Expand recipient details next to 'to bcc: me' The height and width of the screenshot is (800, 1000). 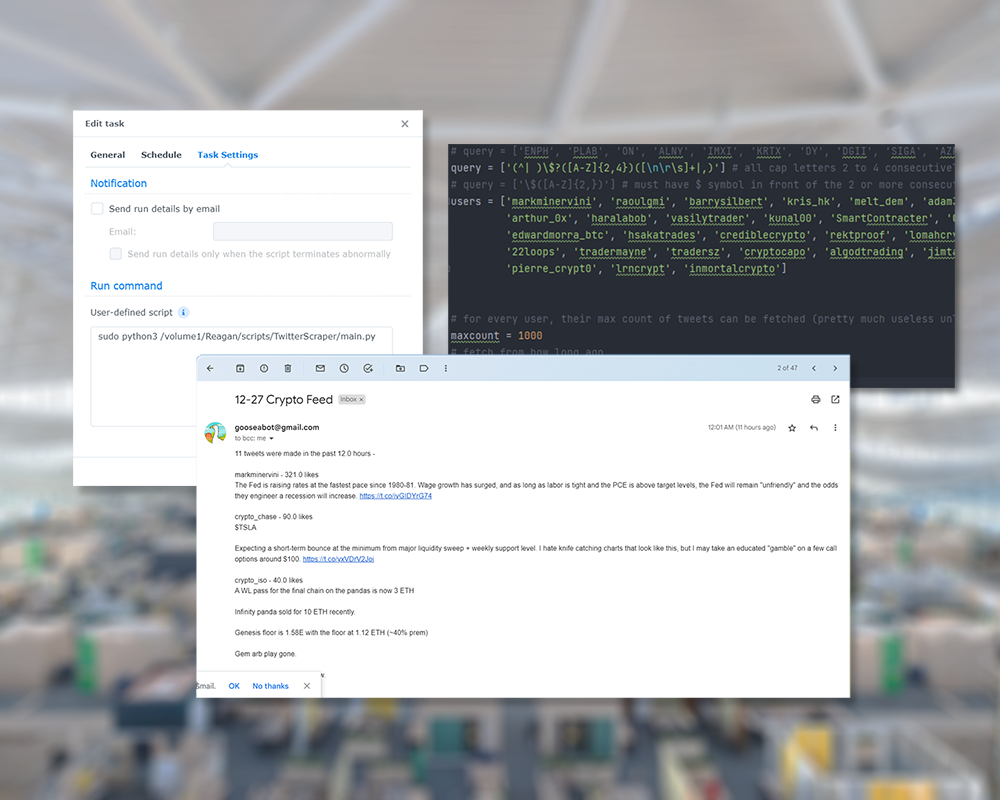(x=271, y=438)
